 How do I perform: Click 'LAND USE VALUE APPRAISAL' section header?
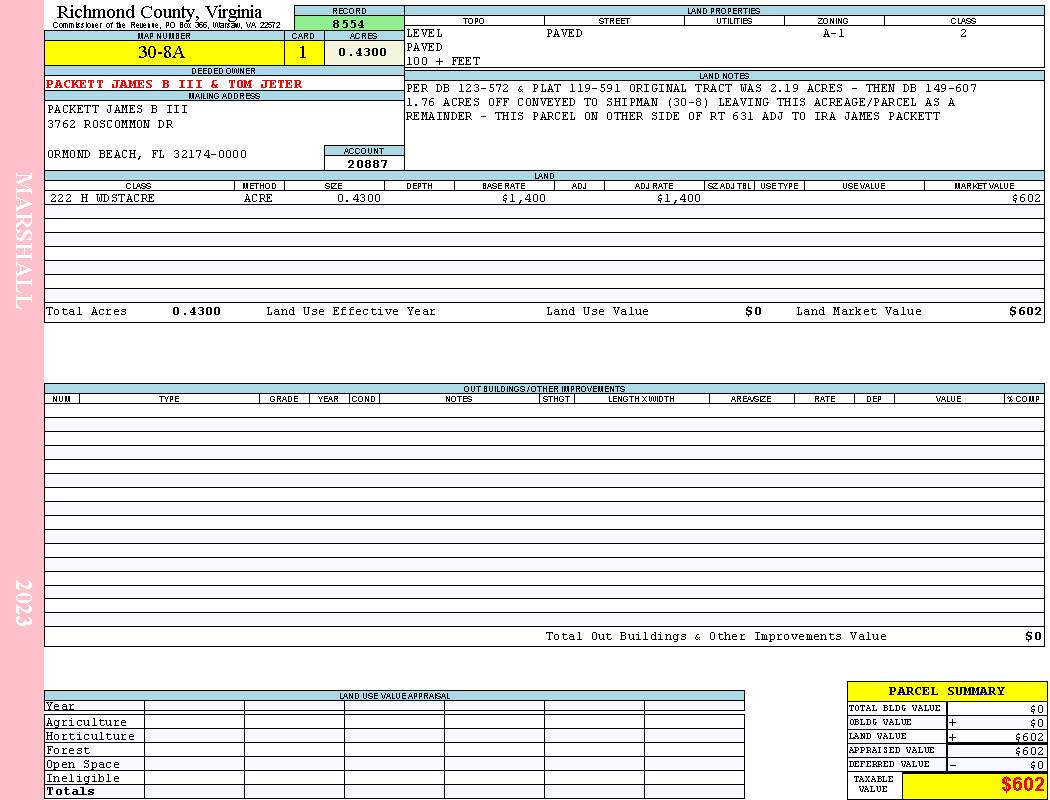click(x=394, y=696)
